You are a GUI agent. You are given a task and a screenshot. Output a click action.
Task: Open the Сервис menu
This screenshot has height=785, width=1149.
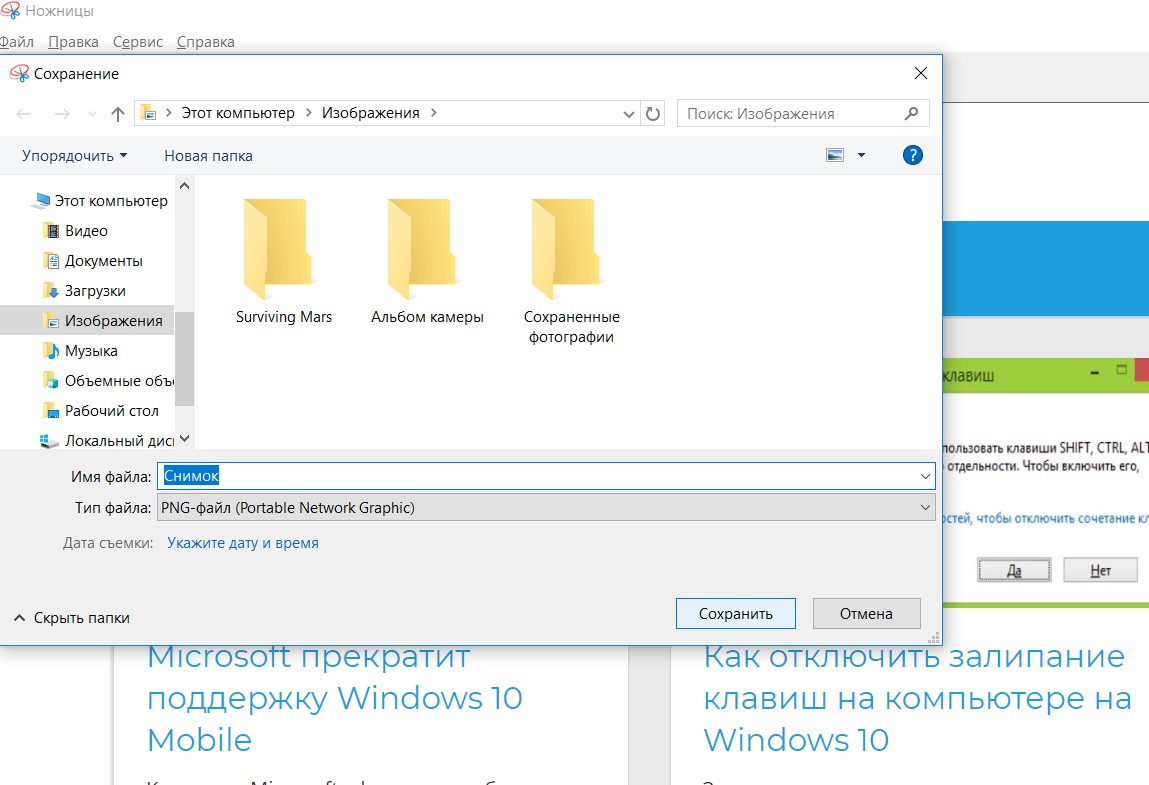pos(138,42)
